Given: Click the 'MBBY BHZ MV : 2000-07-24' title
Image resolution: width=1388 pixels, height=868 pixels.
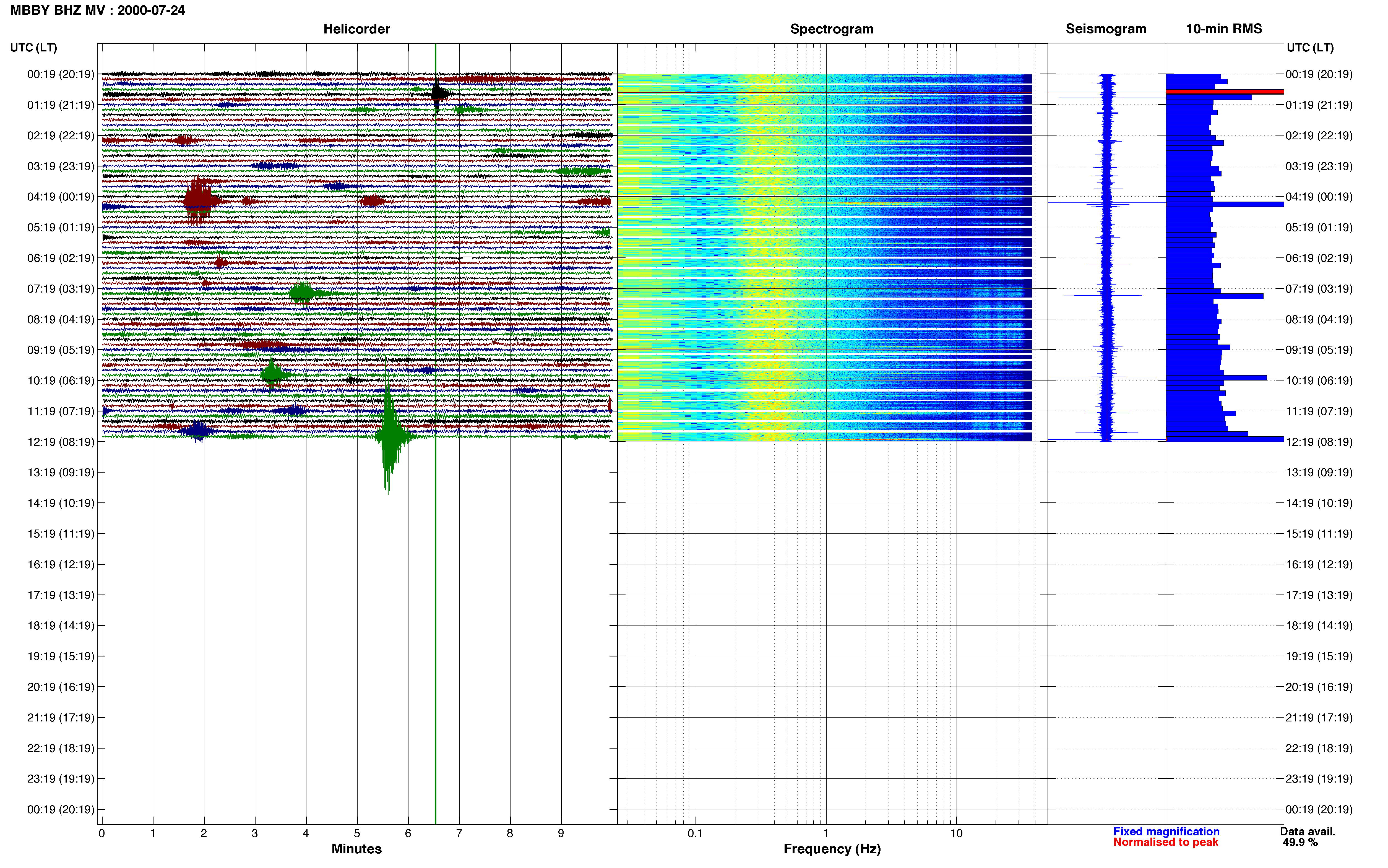Looking at the screenshot, I should (98, 10).
